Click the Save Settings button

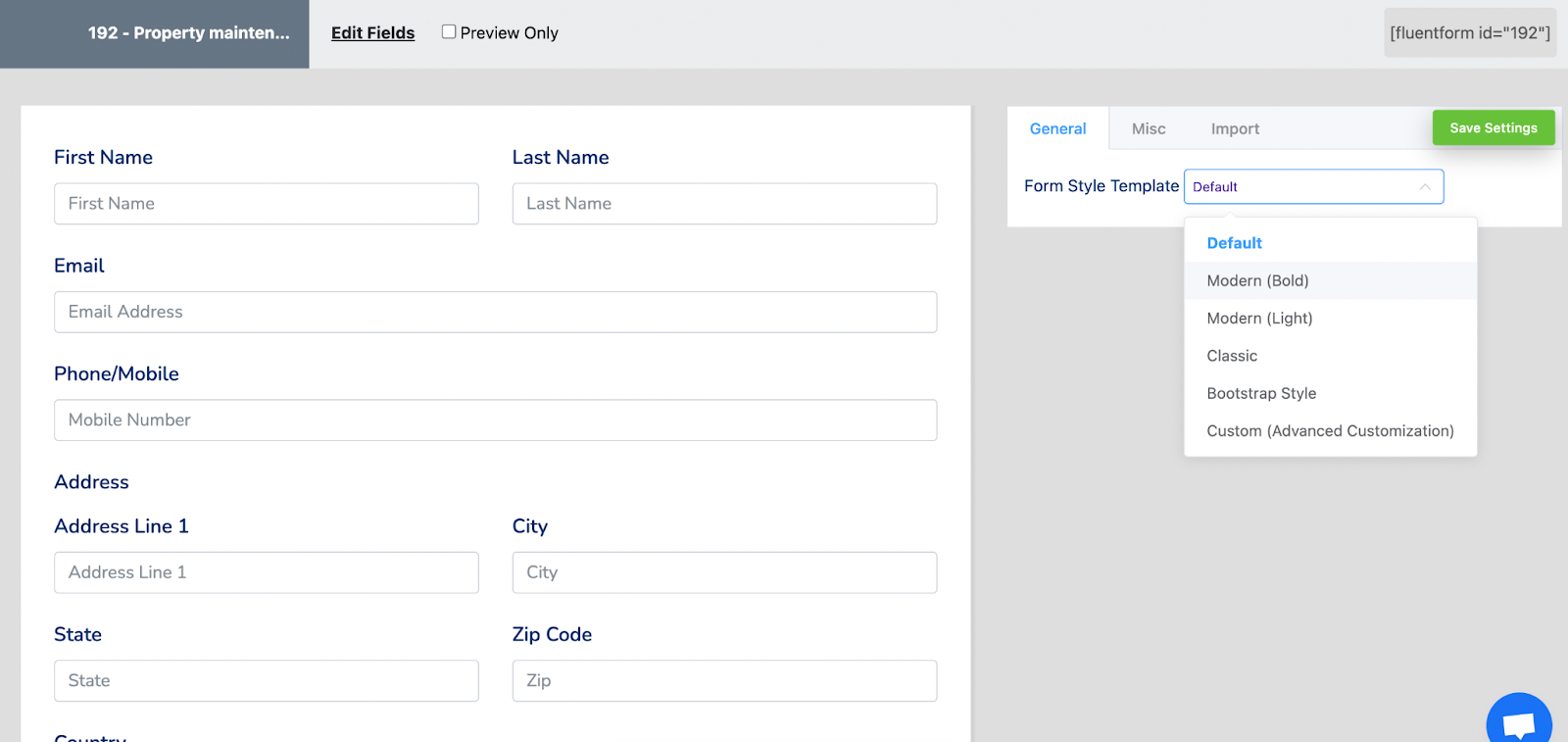point(1493,128)
